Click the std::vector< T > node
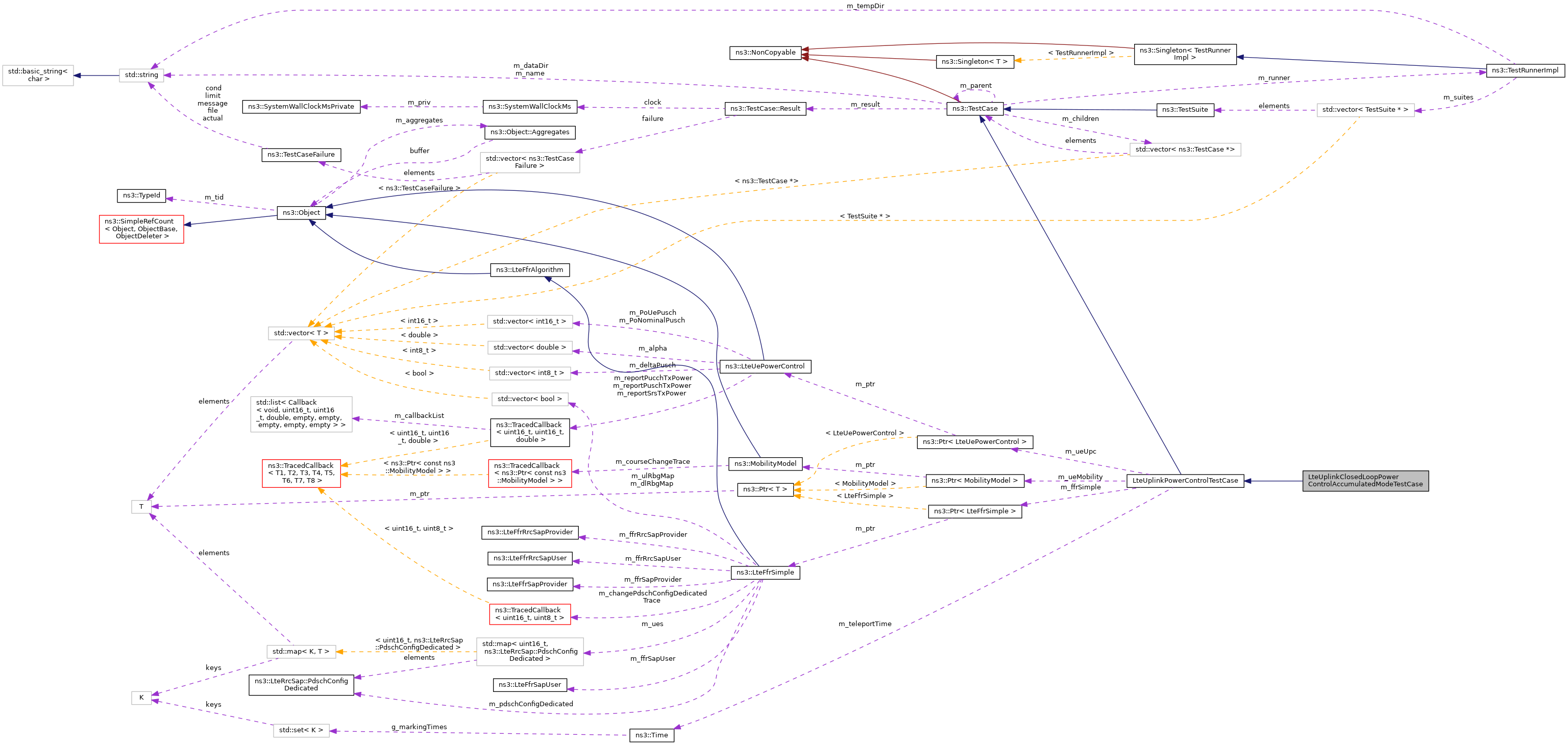 (x=301, y=334)
